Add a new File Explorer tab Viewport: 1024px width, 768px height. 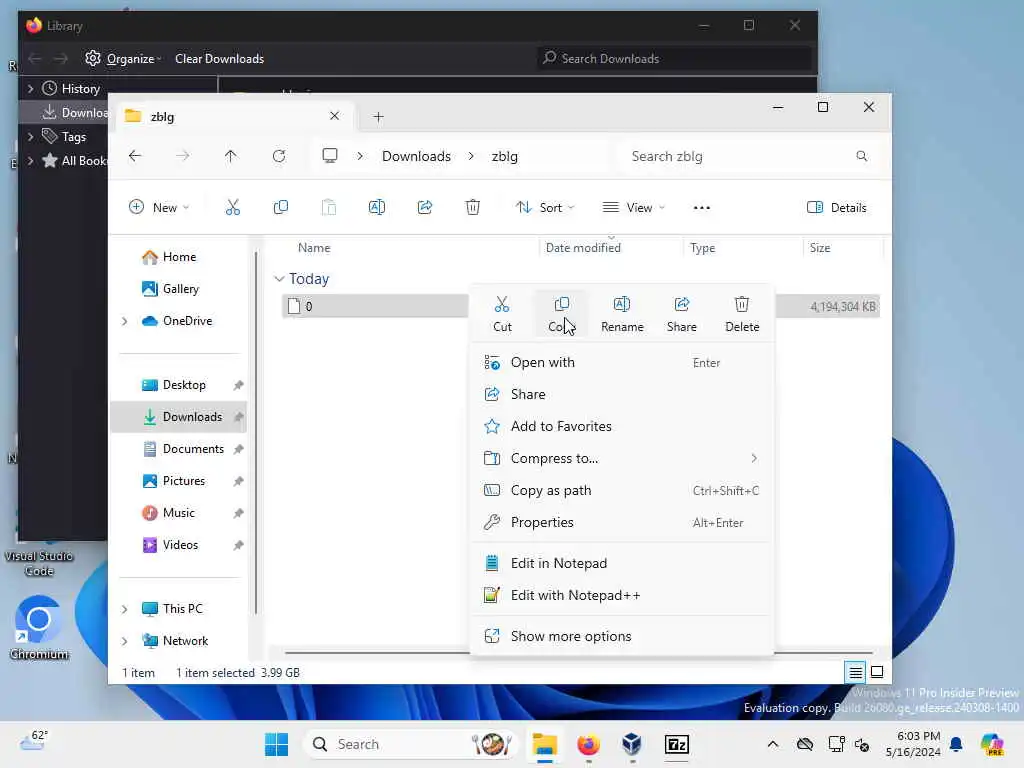tap(378, 117)
